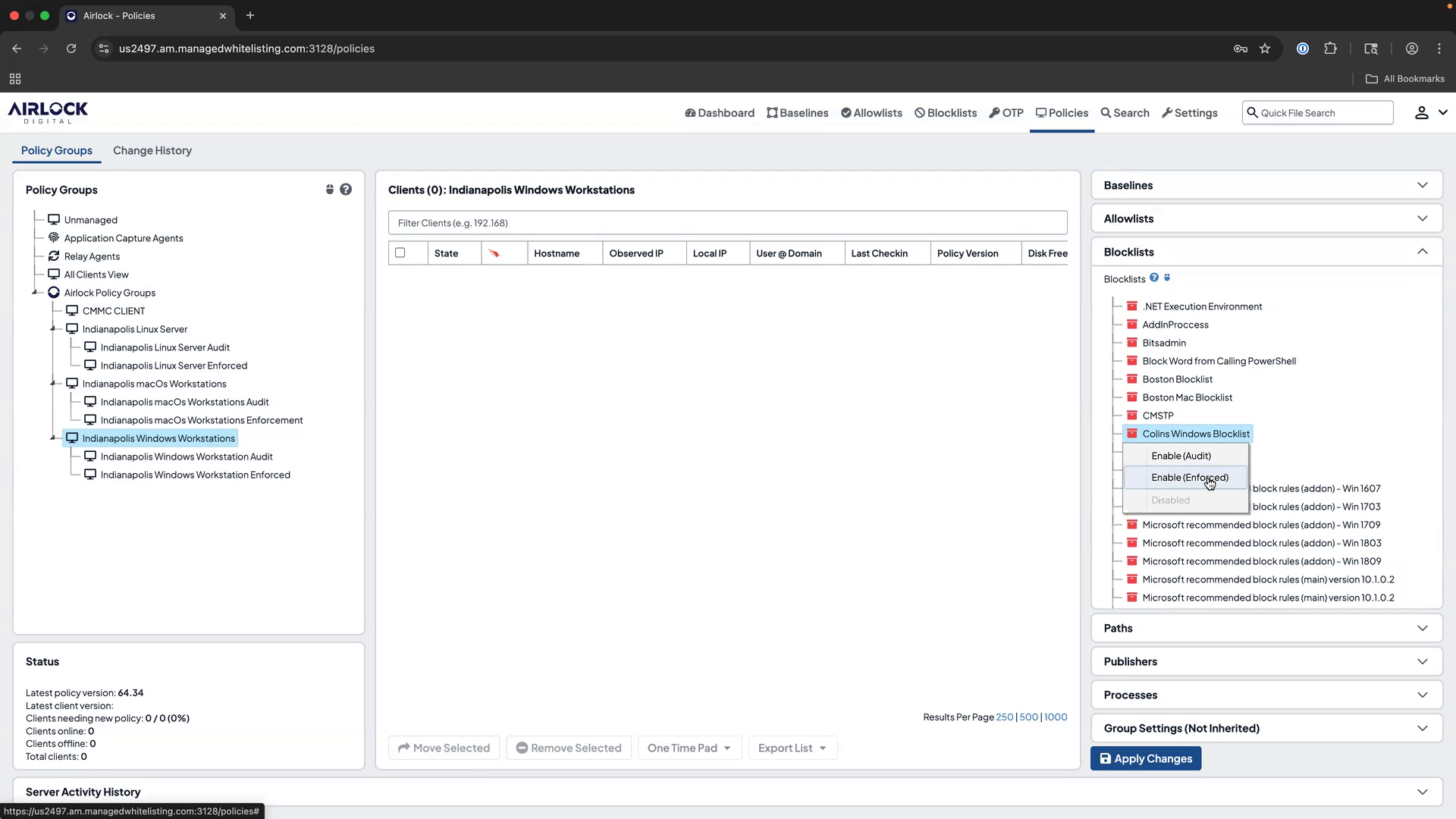Click the Apply Changes button

pos(1146,758)
